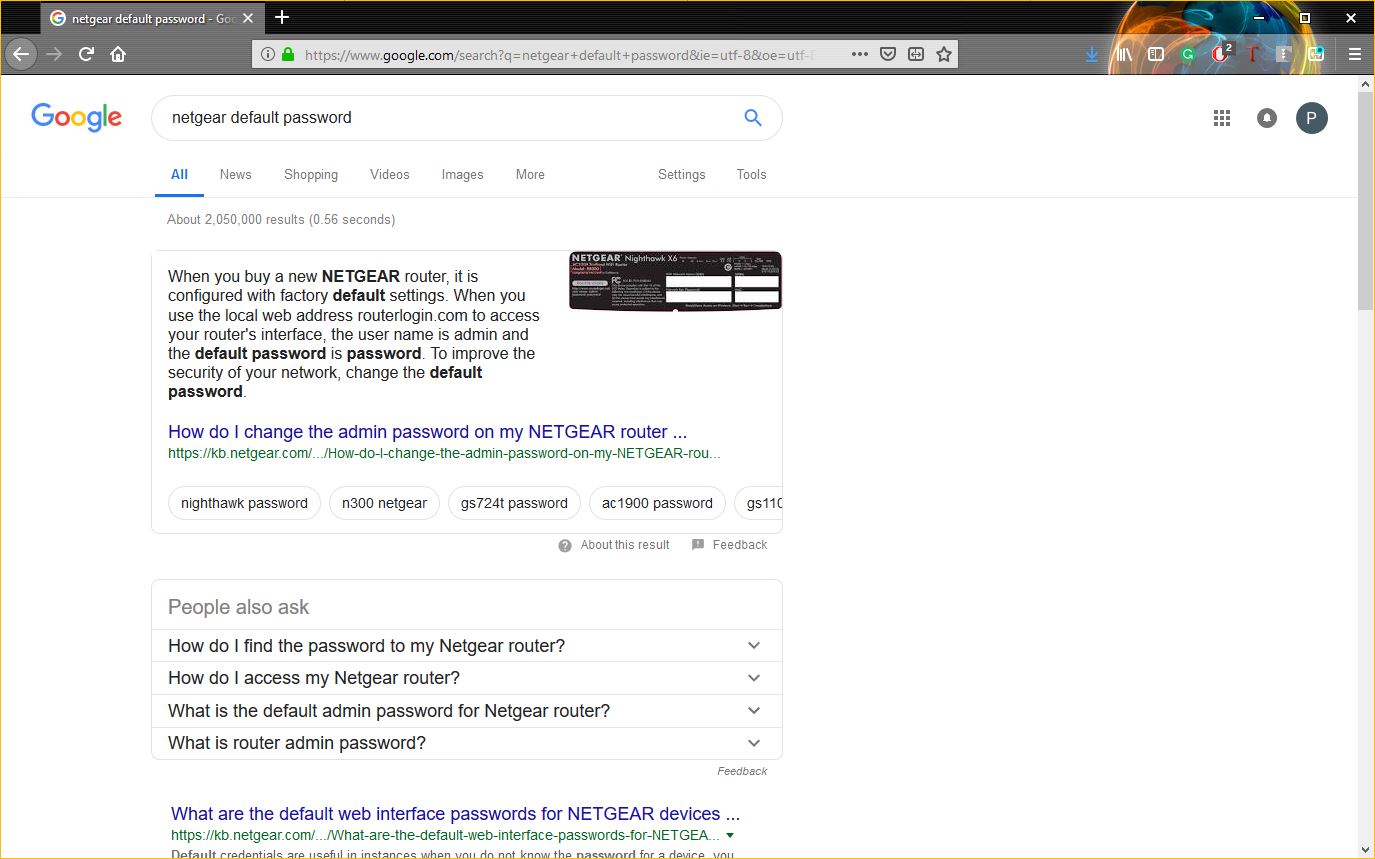Image resolution: width=1375 pixels, height=859 pixels.
Task: Select the All results tab
Action: click(179, 174)
